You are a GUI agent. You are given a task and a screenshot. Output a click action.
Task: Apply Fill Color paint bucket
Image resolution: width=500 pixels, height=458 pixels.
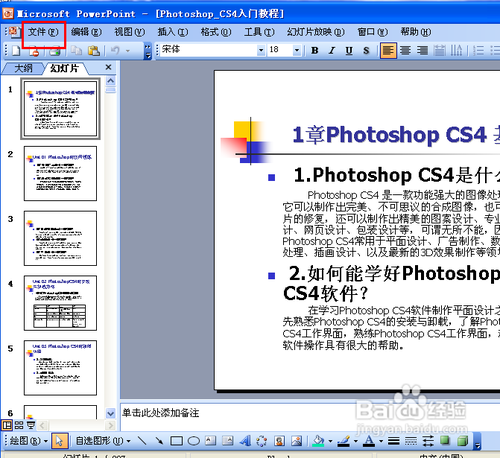(x=319, y=441)
